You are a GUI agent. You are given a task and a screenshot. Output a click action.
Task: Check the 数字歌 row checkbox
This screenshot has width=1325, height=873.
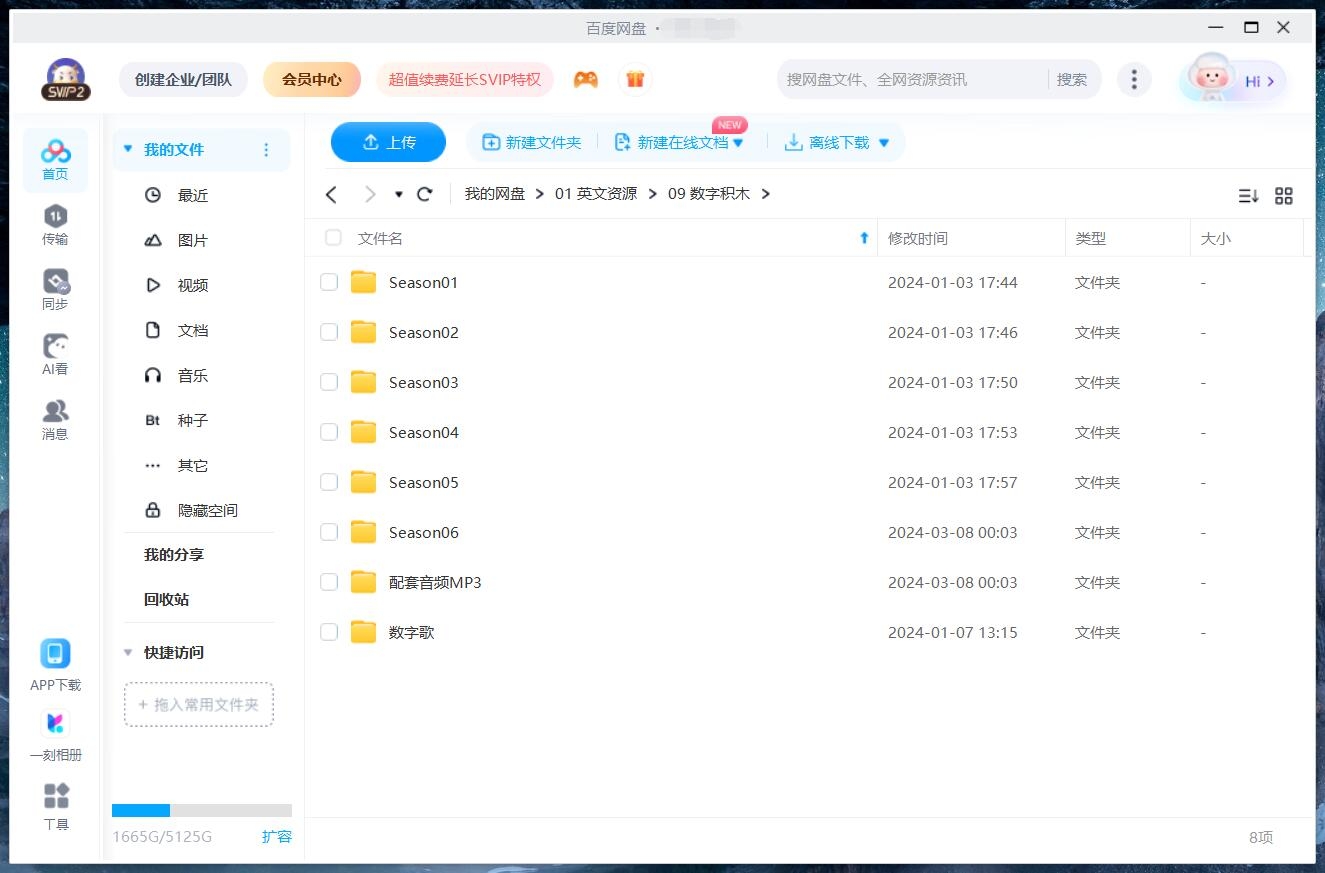329,632
